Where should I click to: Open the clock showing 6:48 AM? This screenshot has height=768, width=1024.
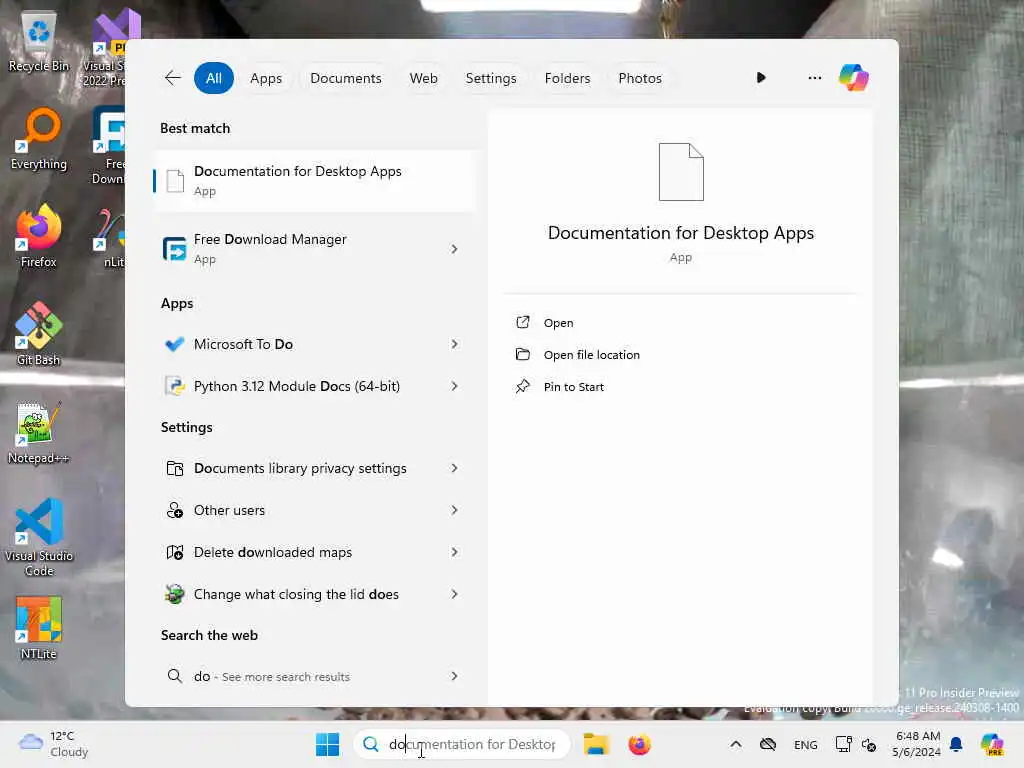click(x=918, y=744)
